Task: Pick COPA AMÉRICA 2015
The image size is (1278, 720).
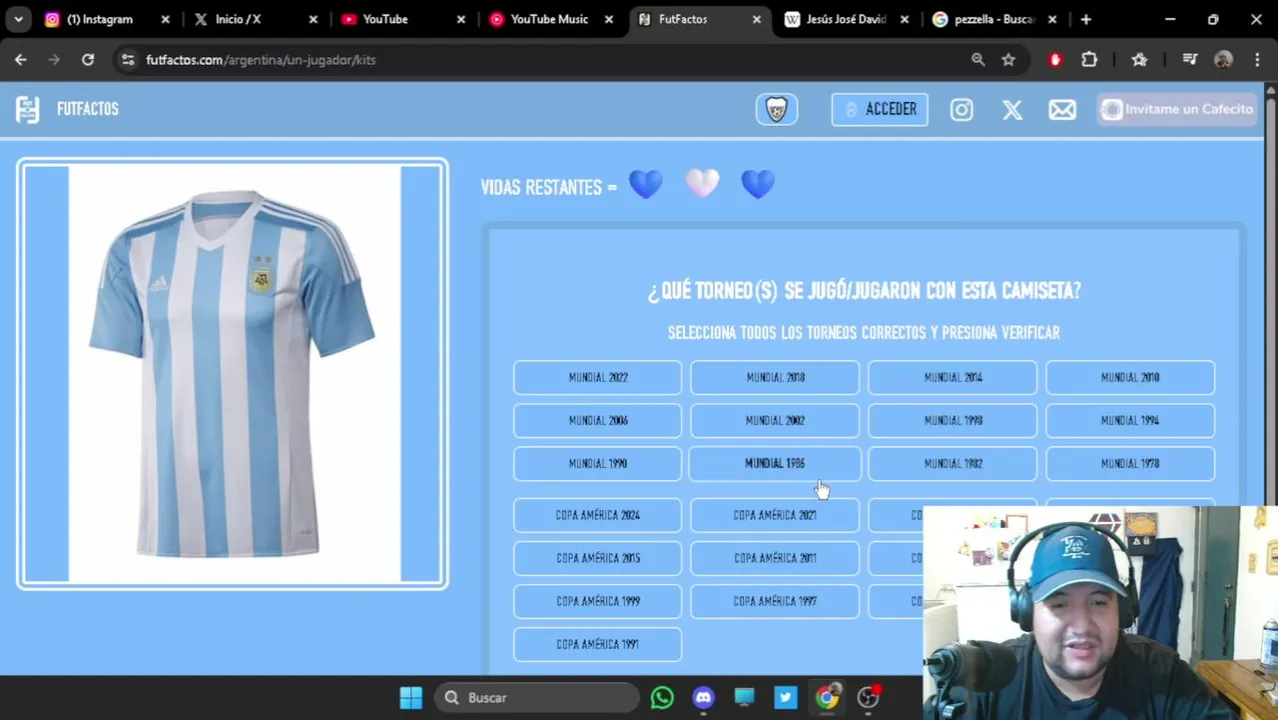Action: tap(598, 558)
